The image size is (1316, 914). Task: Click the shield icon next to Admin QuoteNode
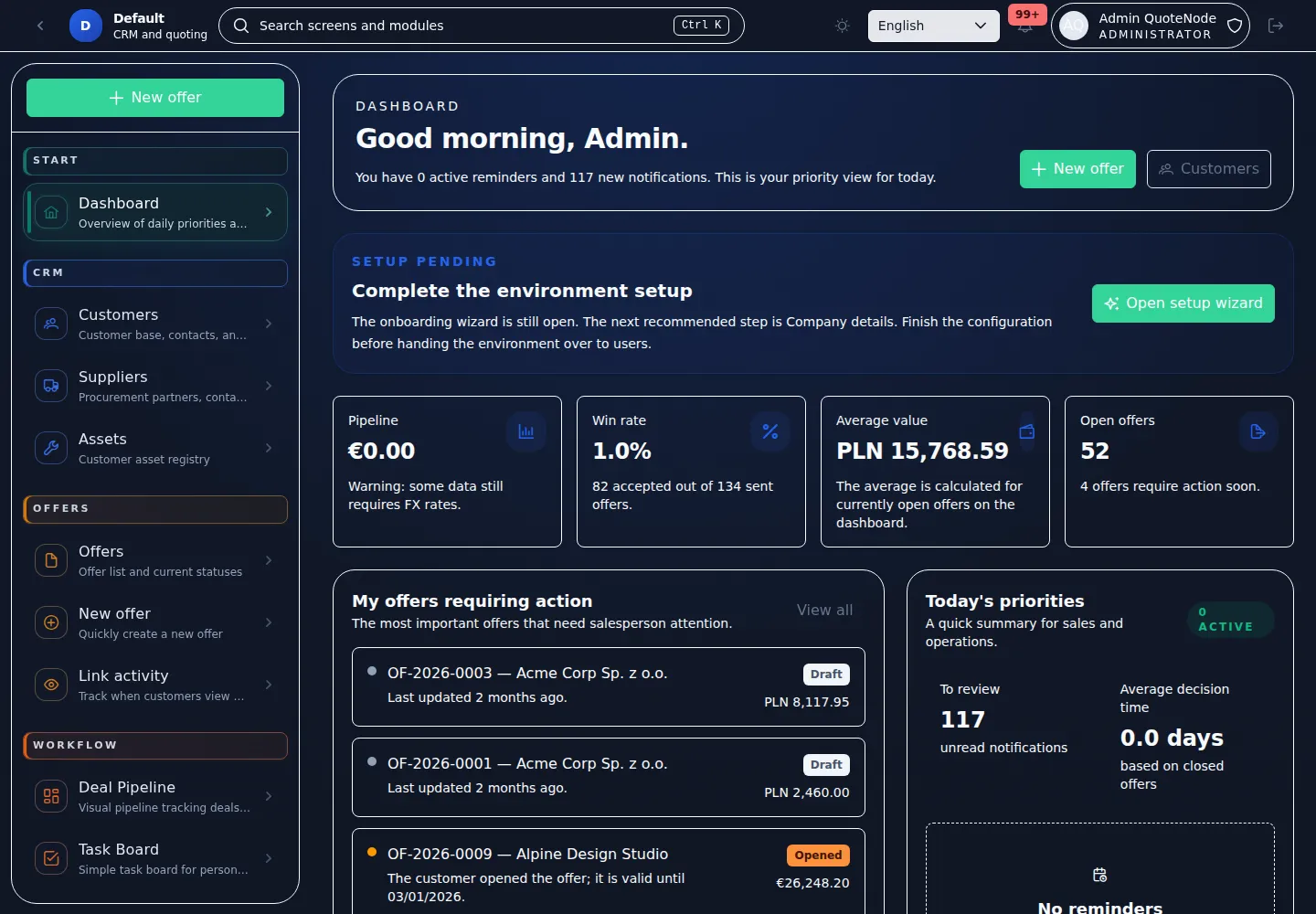pyautogui.click(x=1235, y=26)
